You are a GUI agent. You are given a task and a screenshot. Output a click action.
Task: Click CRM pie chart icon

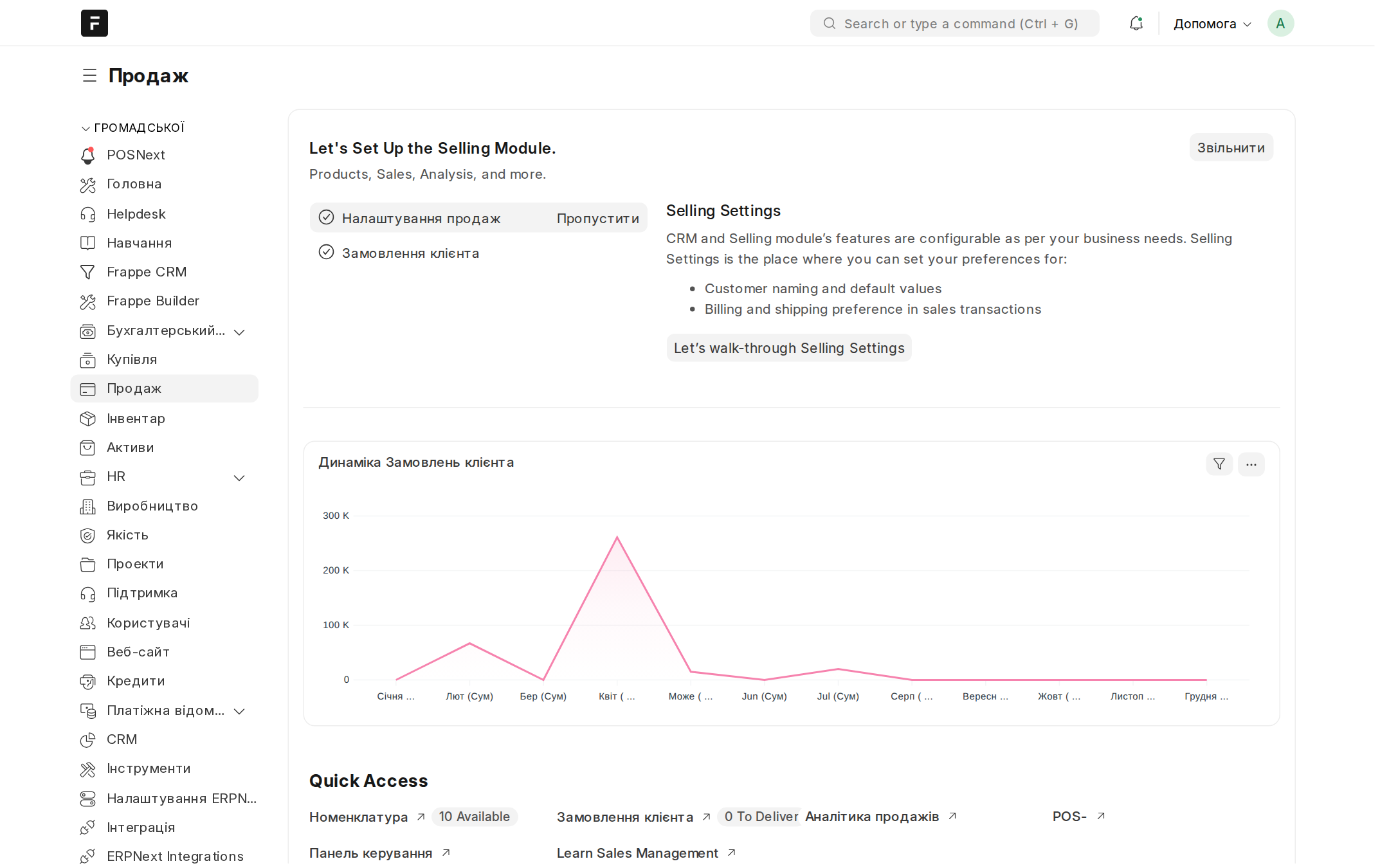(88, 739)
